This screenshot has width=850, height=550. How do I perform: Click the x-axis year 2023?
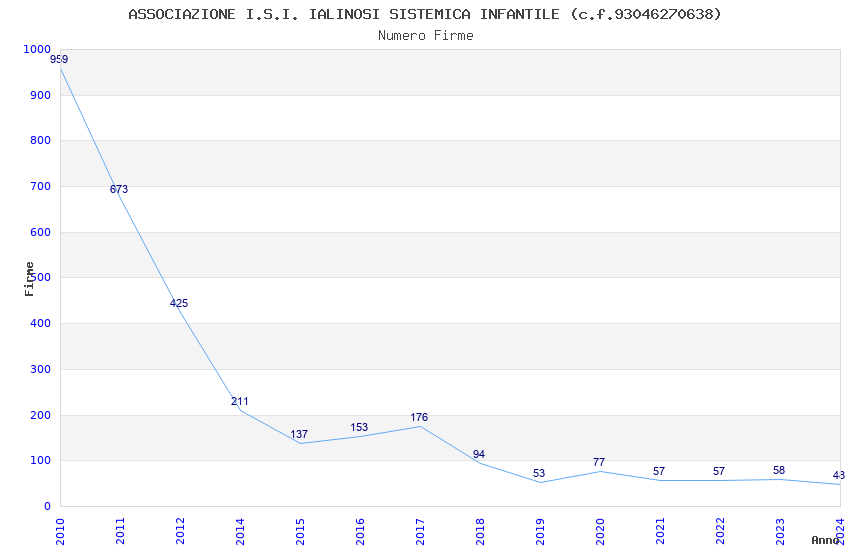(x=780, y=531)
